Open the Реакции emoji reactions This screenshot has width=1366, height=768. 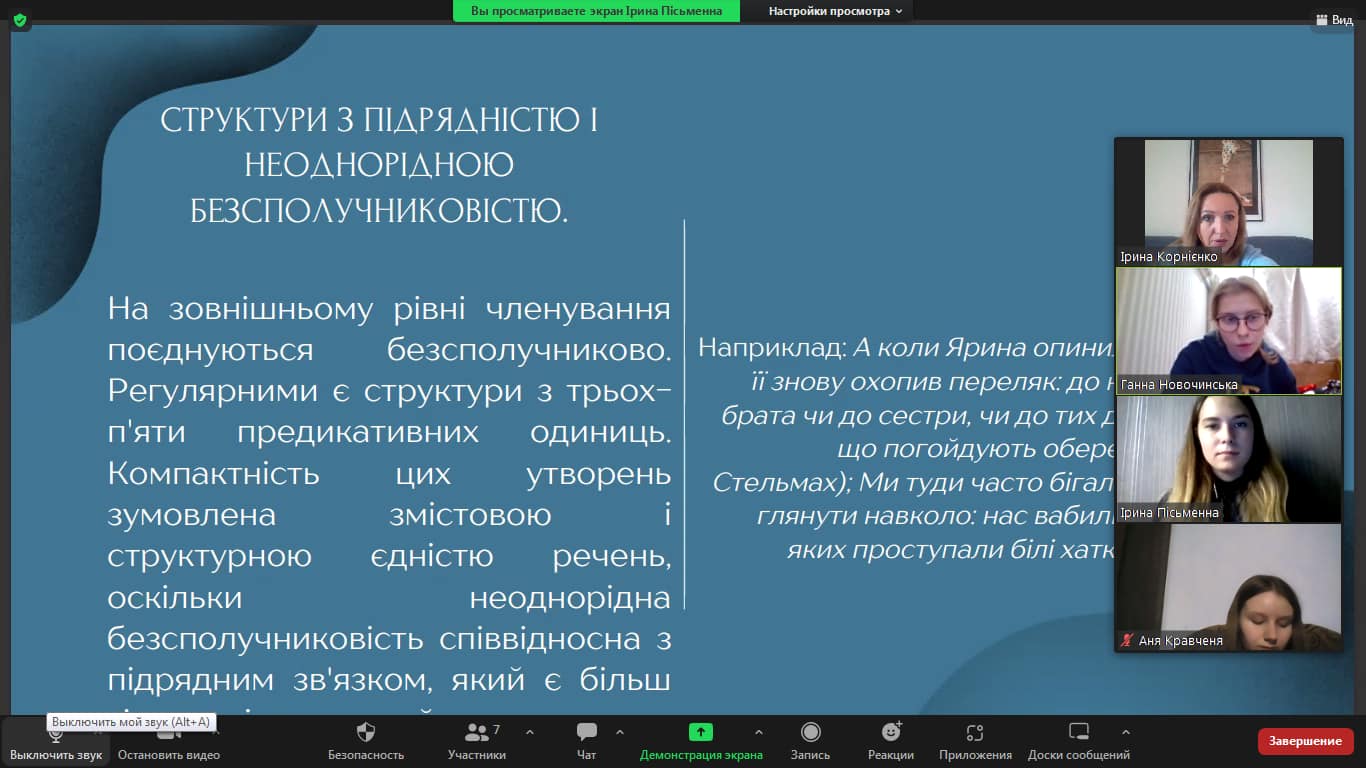[x=890, y=741]
